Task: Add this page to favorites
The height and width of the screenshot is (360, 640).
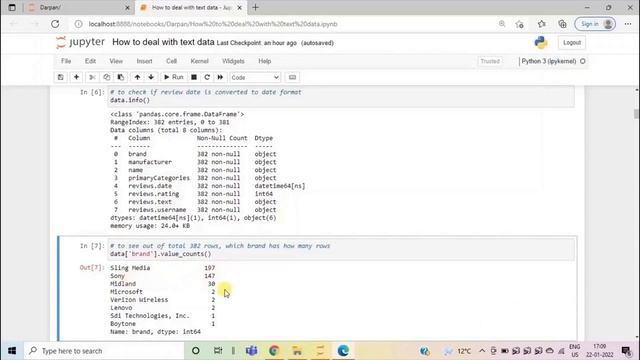Action: click(x=520, y=24)
